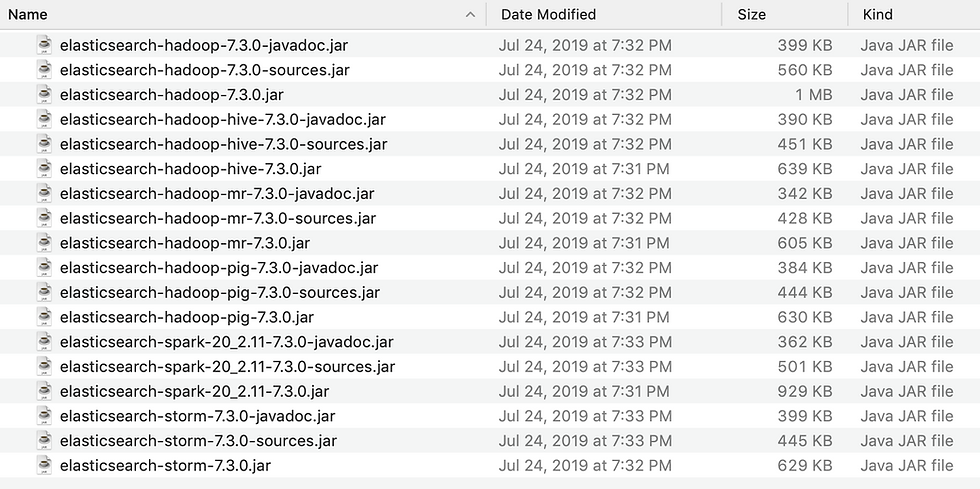The image size is (980, 489).
Task: Select the elasticsearch-hadoop-7.3.0-sources.jar file name
Action: pos(204,70)
